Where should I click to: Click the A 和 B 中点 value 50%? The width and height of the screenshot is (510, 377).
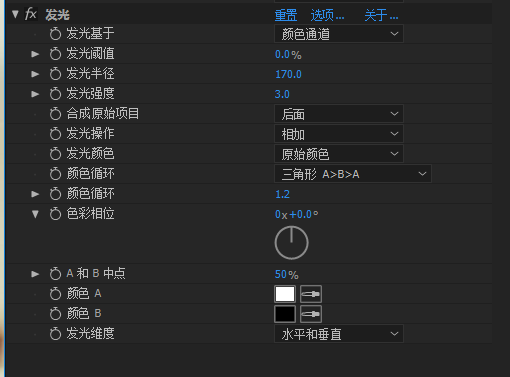click(286, 274)
